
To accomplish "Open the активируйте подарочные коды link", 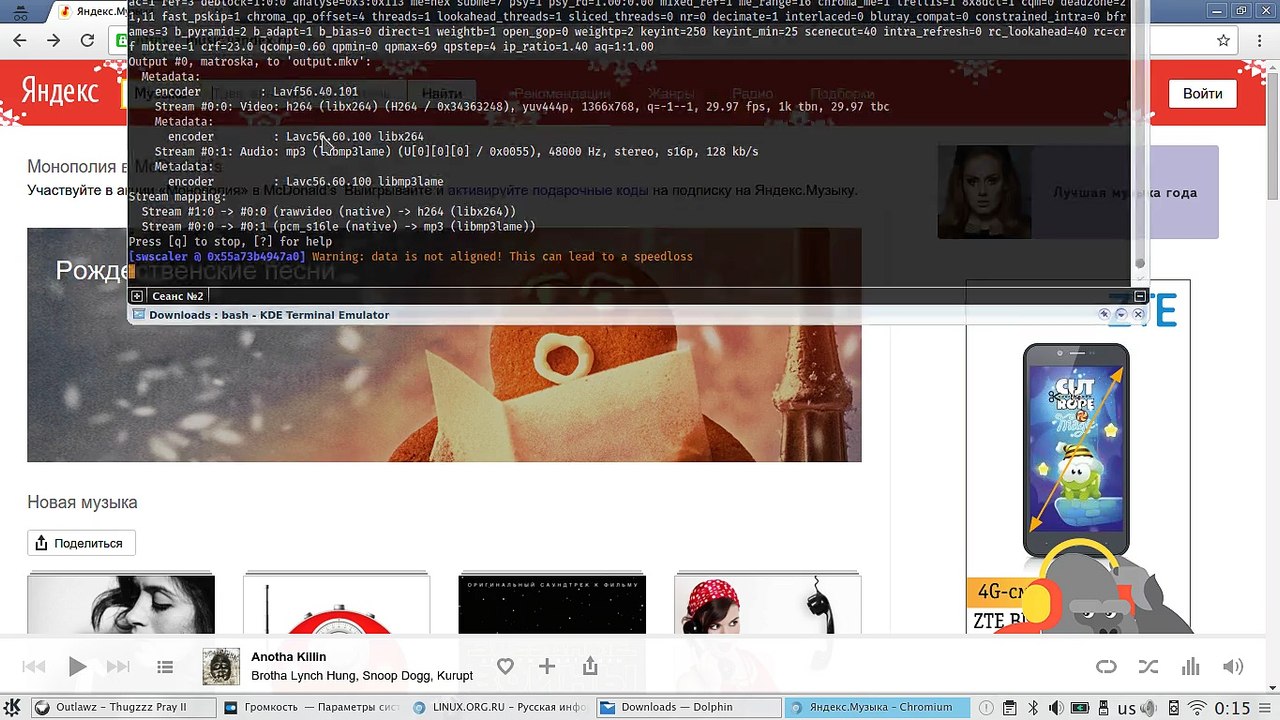I will 548,190.
